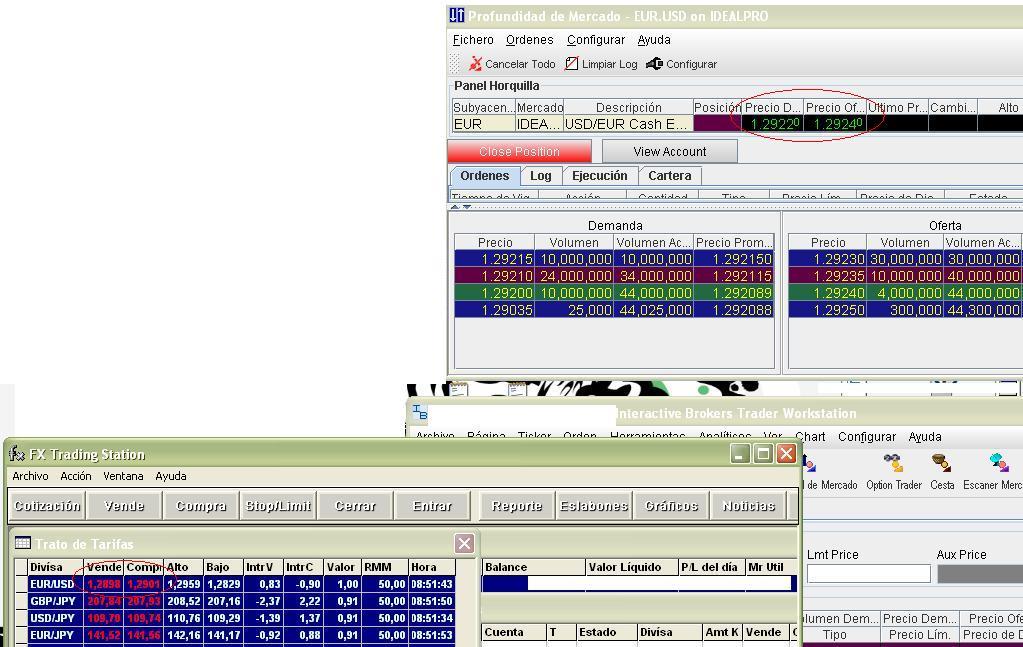Image resolution: width=1023 pixels, height=647 pixels.
Task: Open Ordenes menu in Profundidad de Mercado
Action: click(530, 40)
